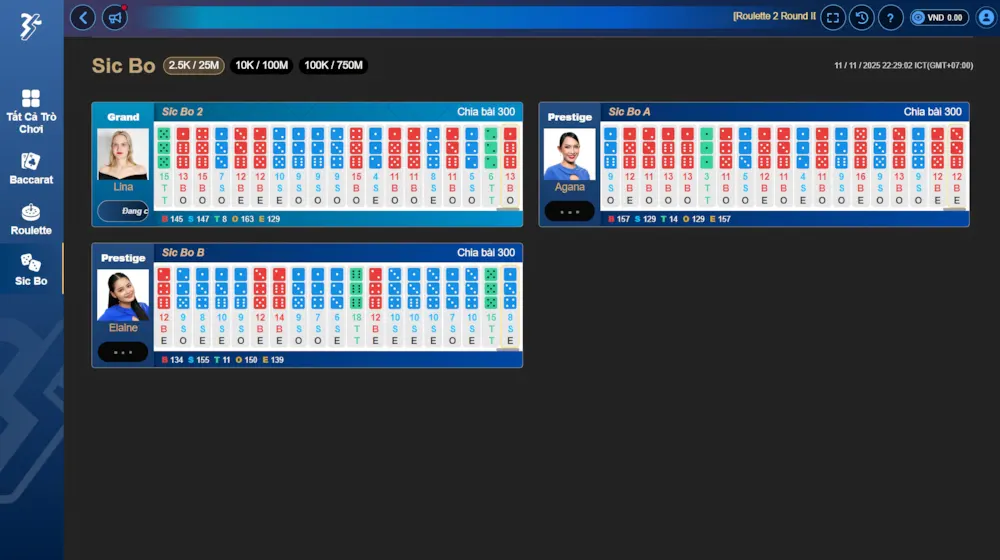Open the bet history clock icon
This screenshot has width=1000, height=560.
[861, 17]
